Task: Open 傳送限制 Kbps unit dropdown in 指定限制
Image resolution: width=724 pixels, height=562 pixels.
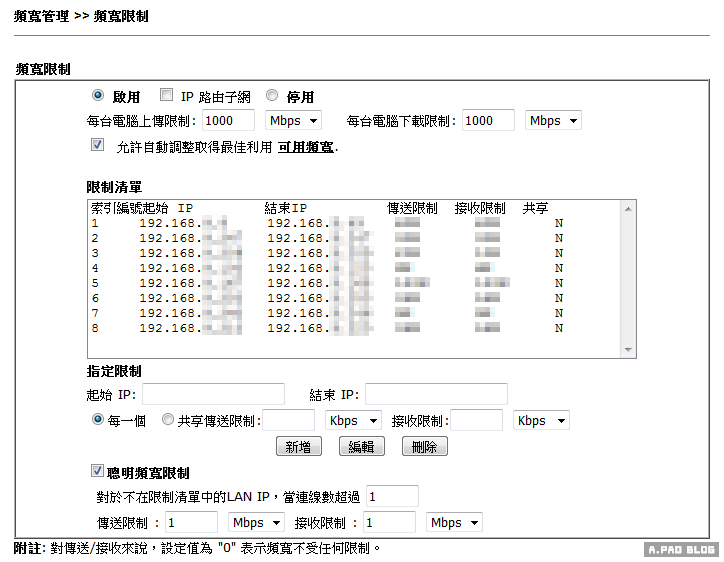Action: tap(353, 421)
